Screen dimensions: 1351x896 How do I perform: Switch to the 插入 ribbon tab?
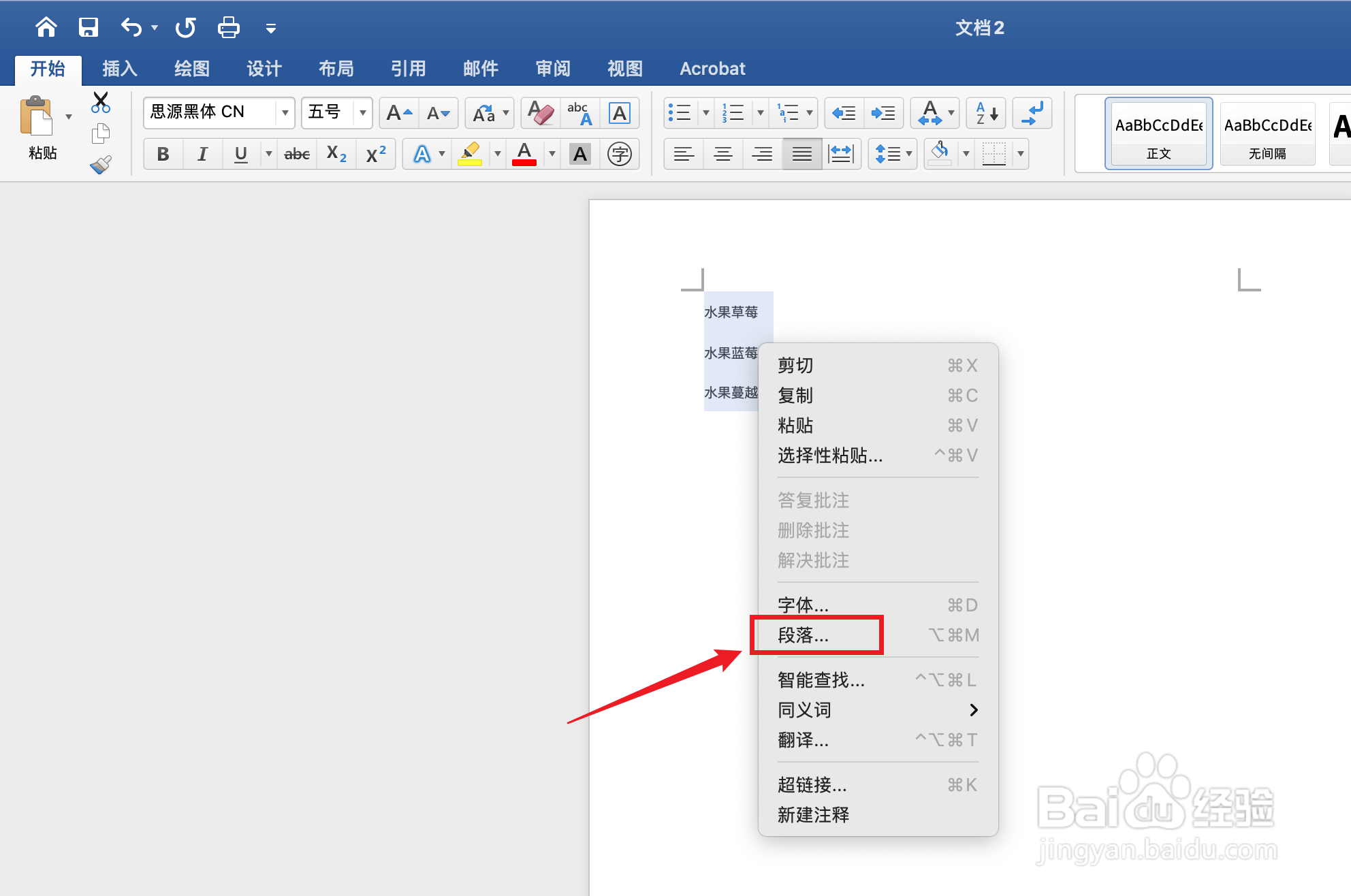tap(120, 69)
